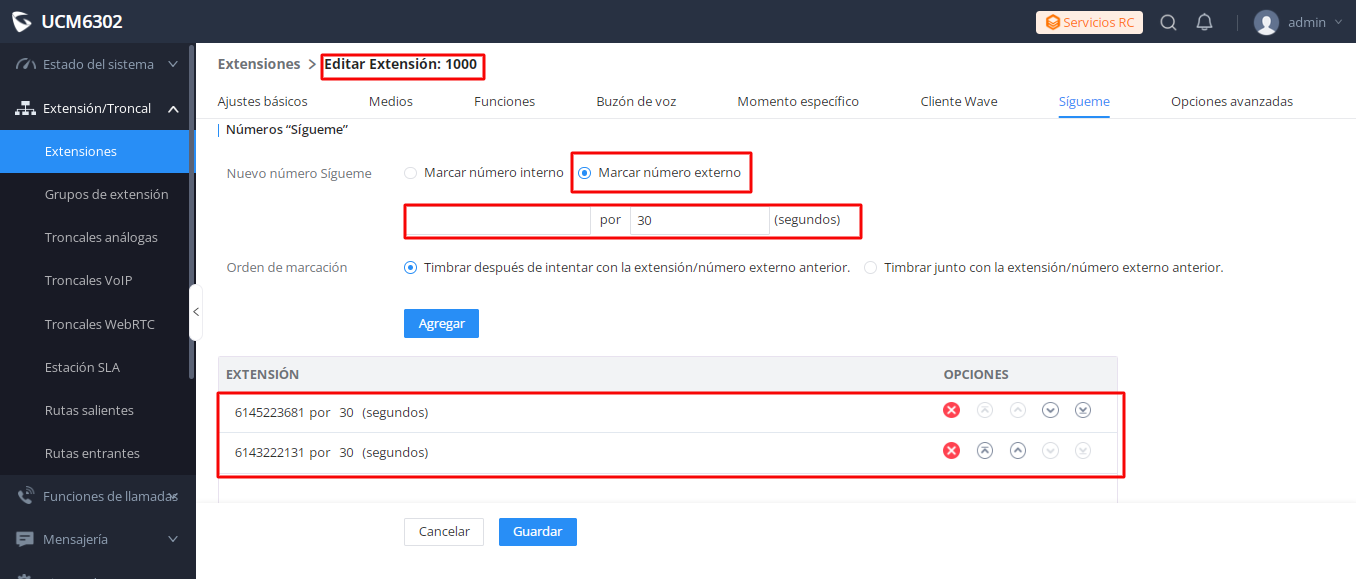Delete the 6145223681 follow-me number

[x=952, y=410]
